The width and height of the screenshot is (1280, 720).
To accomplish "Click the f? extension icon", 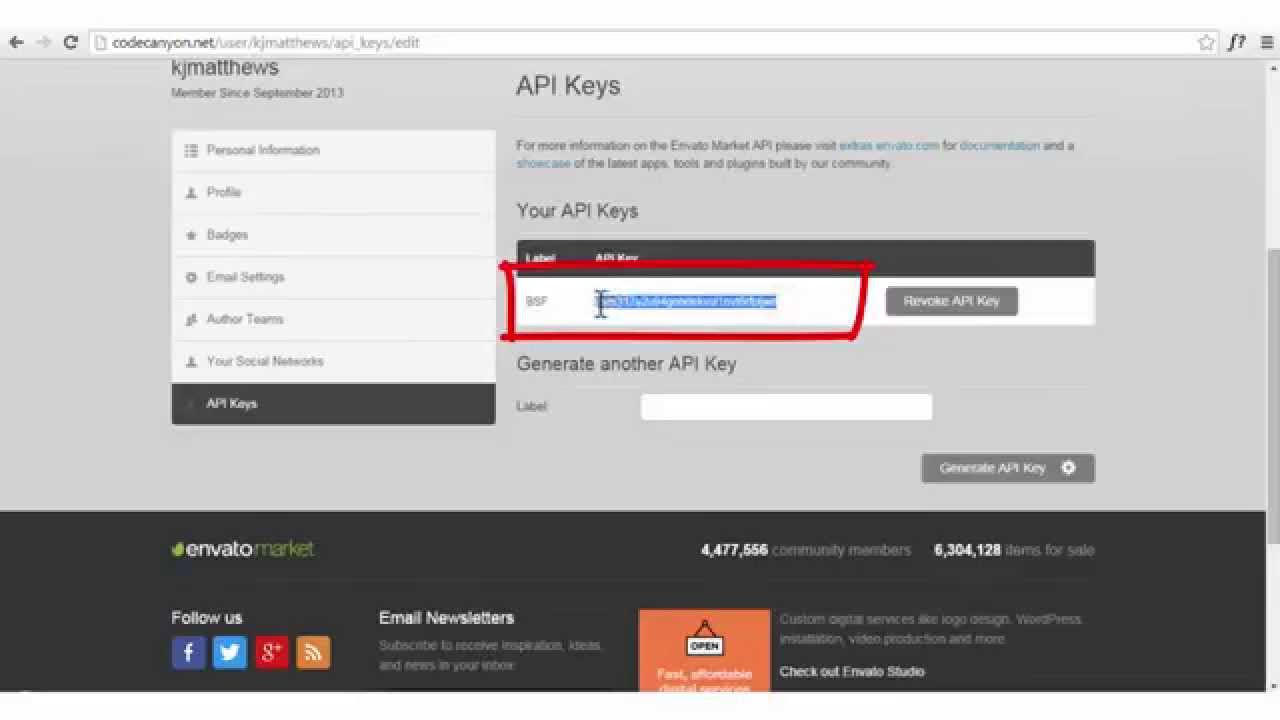I will [1236, 42].
